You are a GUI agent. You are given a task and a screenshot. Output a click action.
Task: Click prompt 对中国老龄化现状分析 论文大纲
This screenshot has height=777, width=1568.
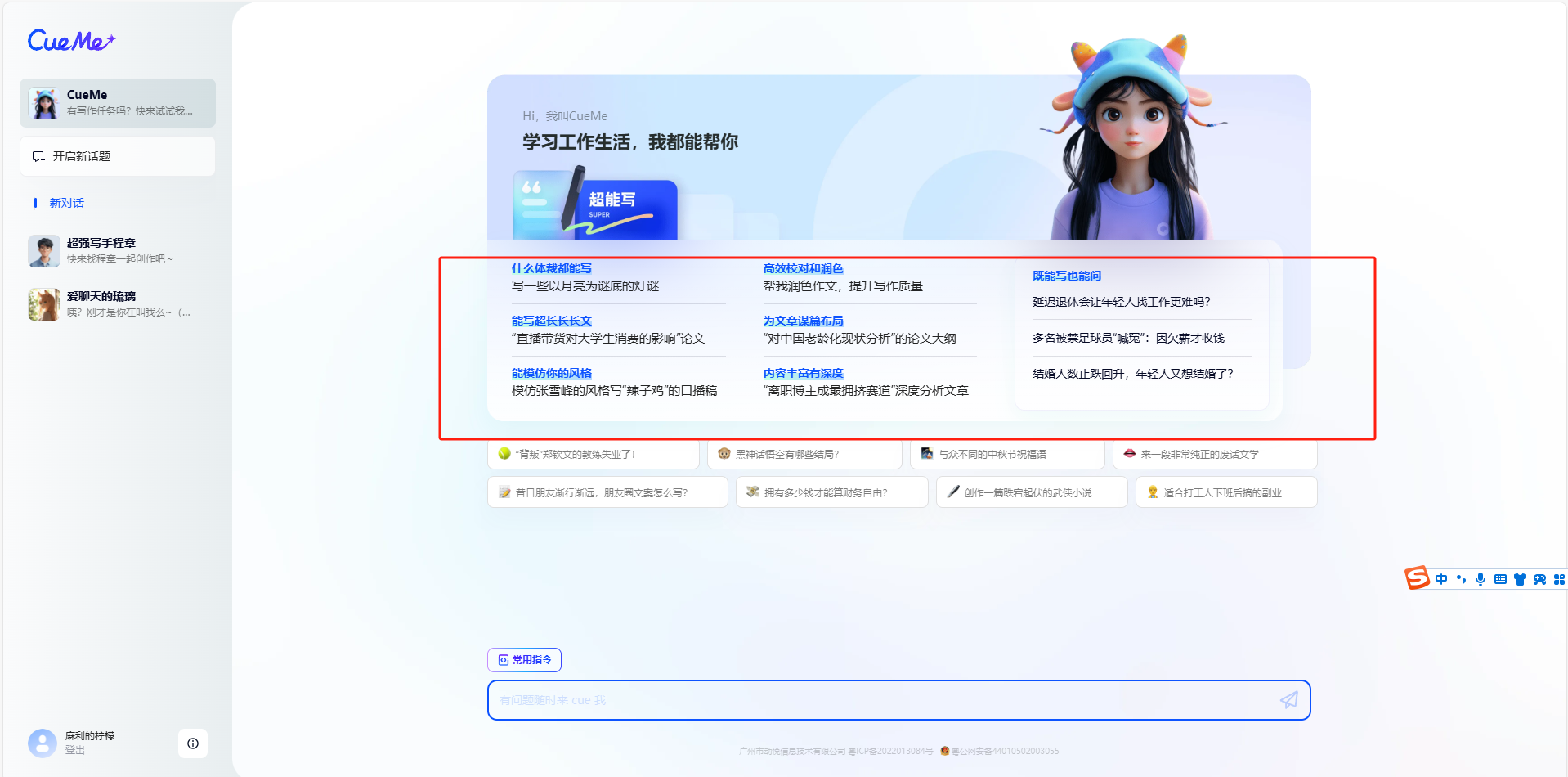(859, 339)
